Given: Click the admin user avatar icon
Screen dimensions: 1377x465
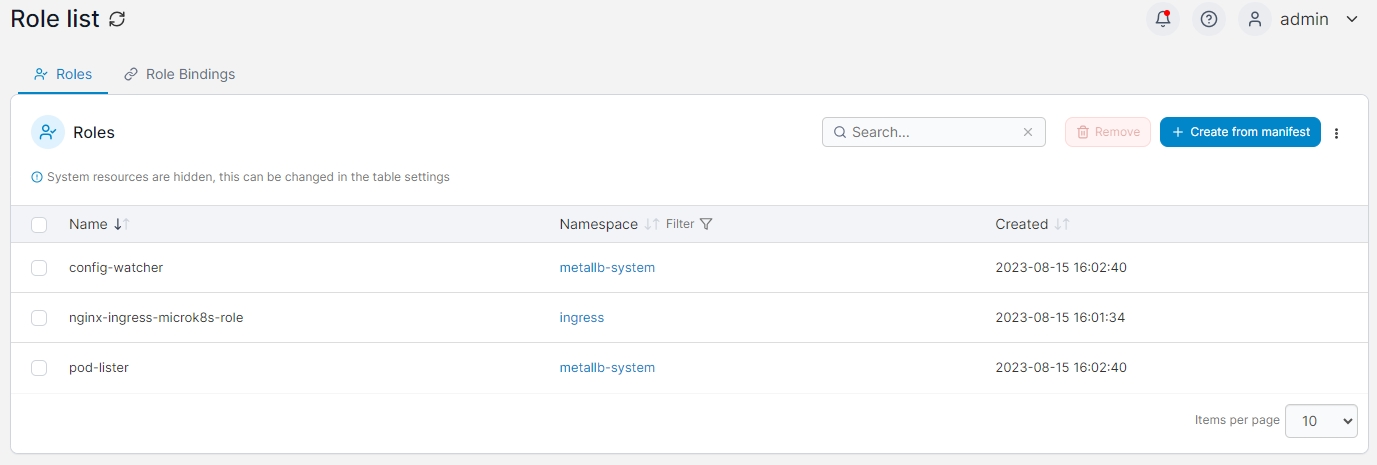Looking at the screenshot, I should click(x=1255, y=19).
